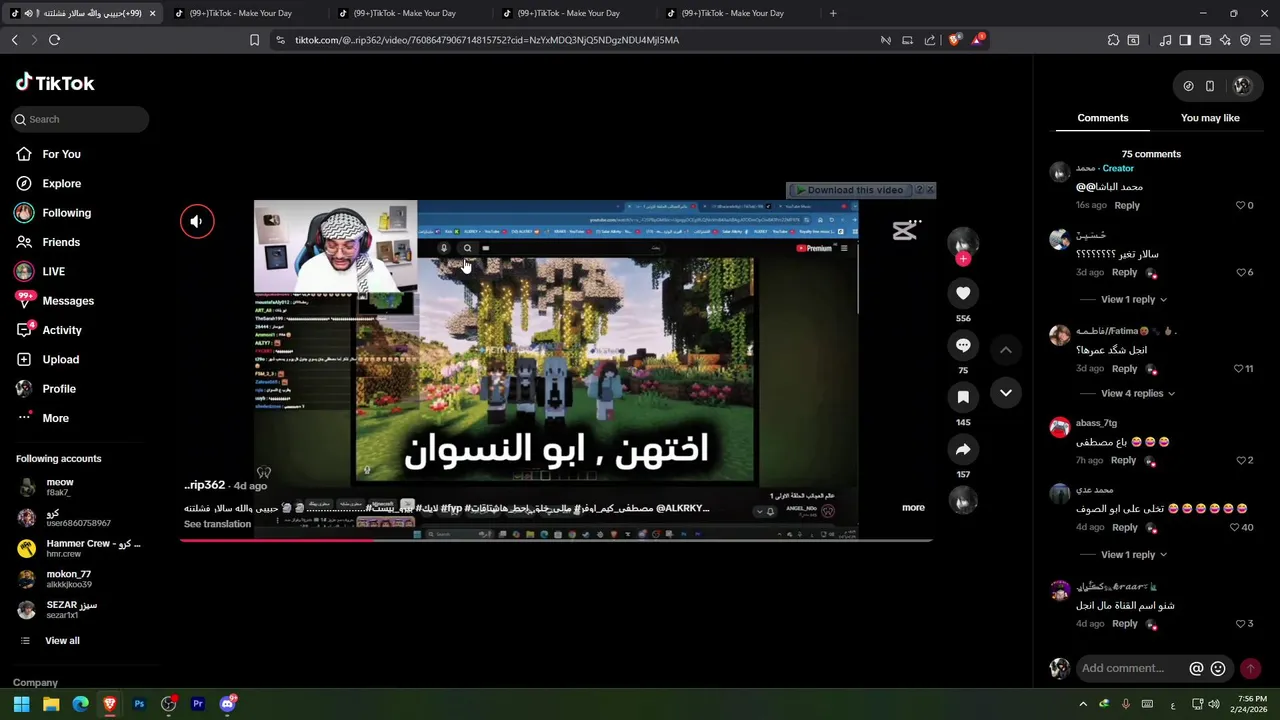Expand View 4 replies under Fatima's comment
Image resolution: width=1280 pixels, height=720 pixels.
(x=1137, y=394)
